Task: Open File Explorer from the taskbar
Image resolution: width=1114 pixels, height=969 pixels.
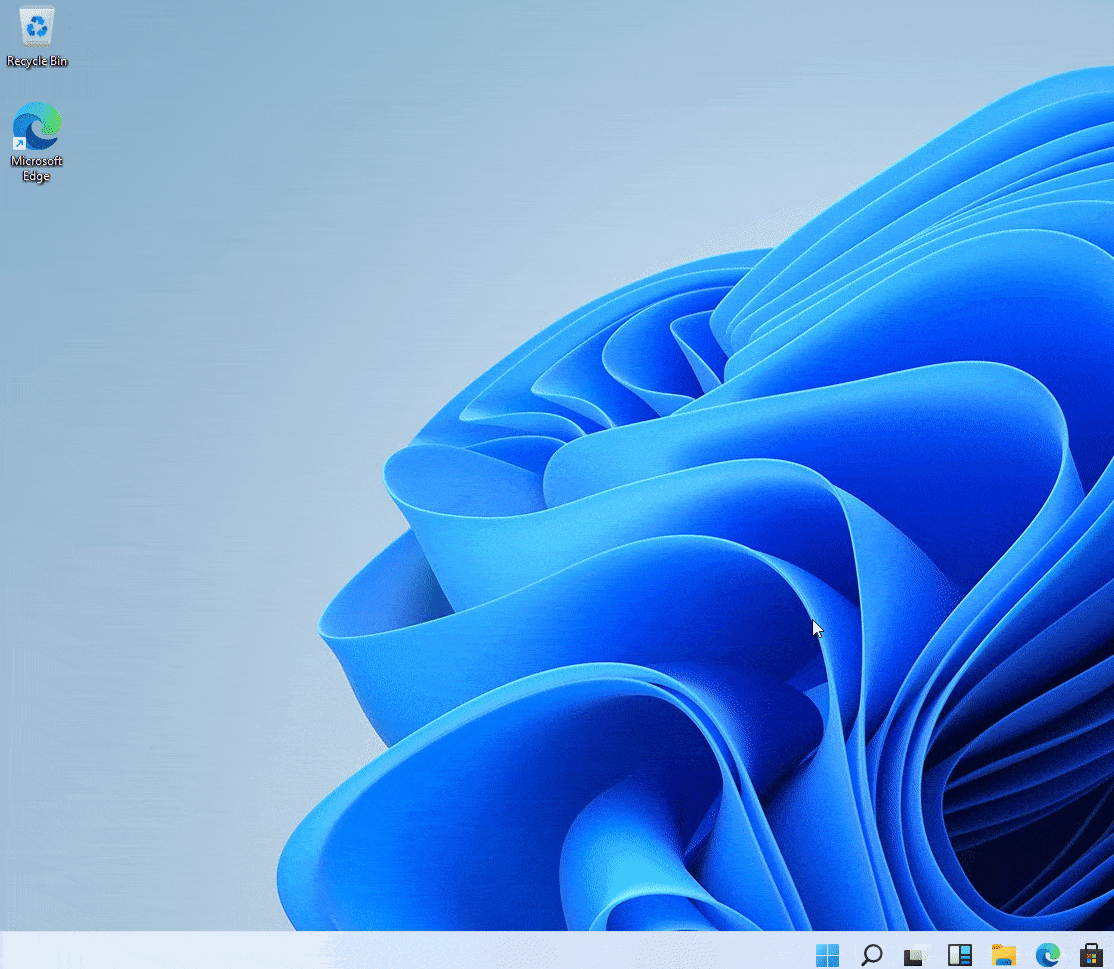Action: [1003, 955]
